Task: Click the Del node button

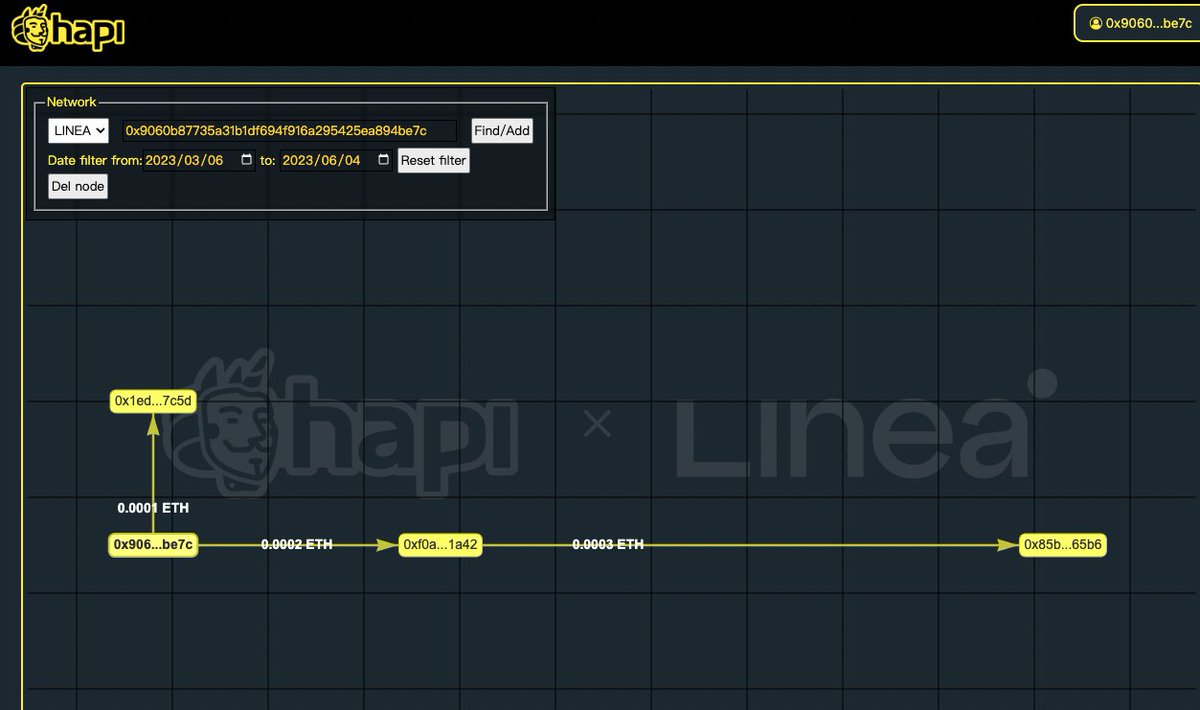Action: coord(77,186)
